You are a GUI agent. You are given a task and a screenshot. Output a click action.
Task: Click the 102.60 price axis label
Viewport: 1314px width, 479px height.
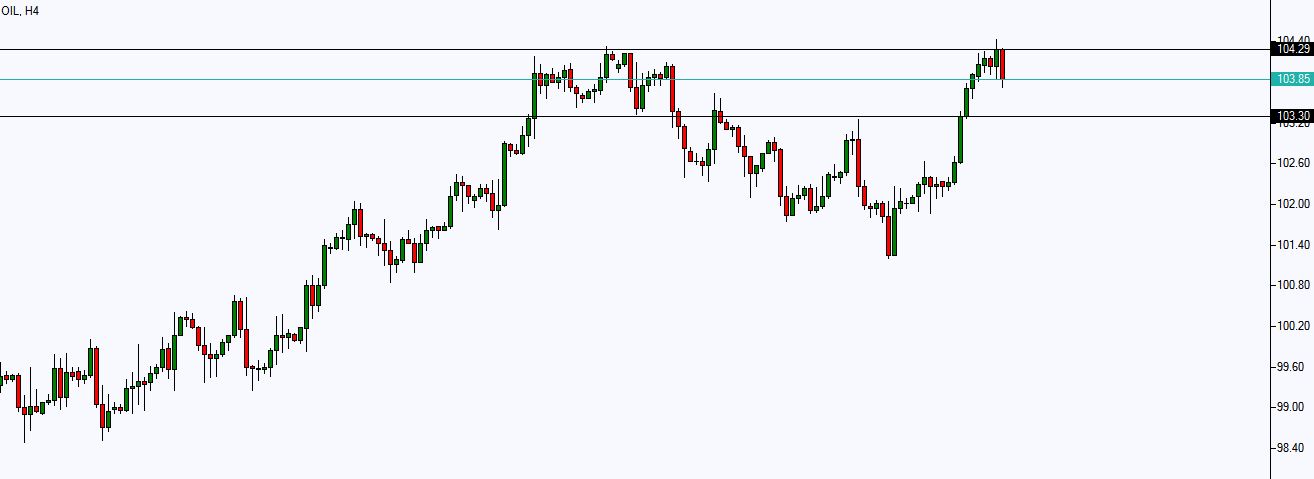point(1293,163)
